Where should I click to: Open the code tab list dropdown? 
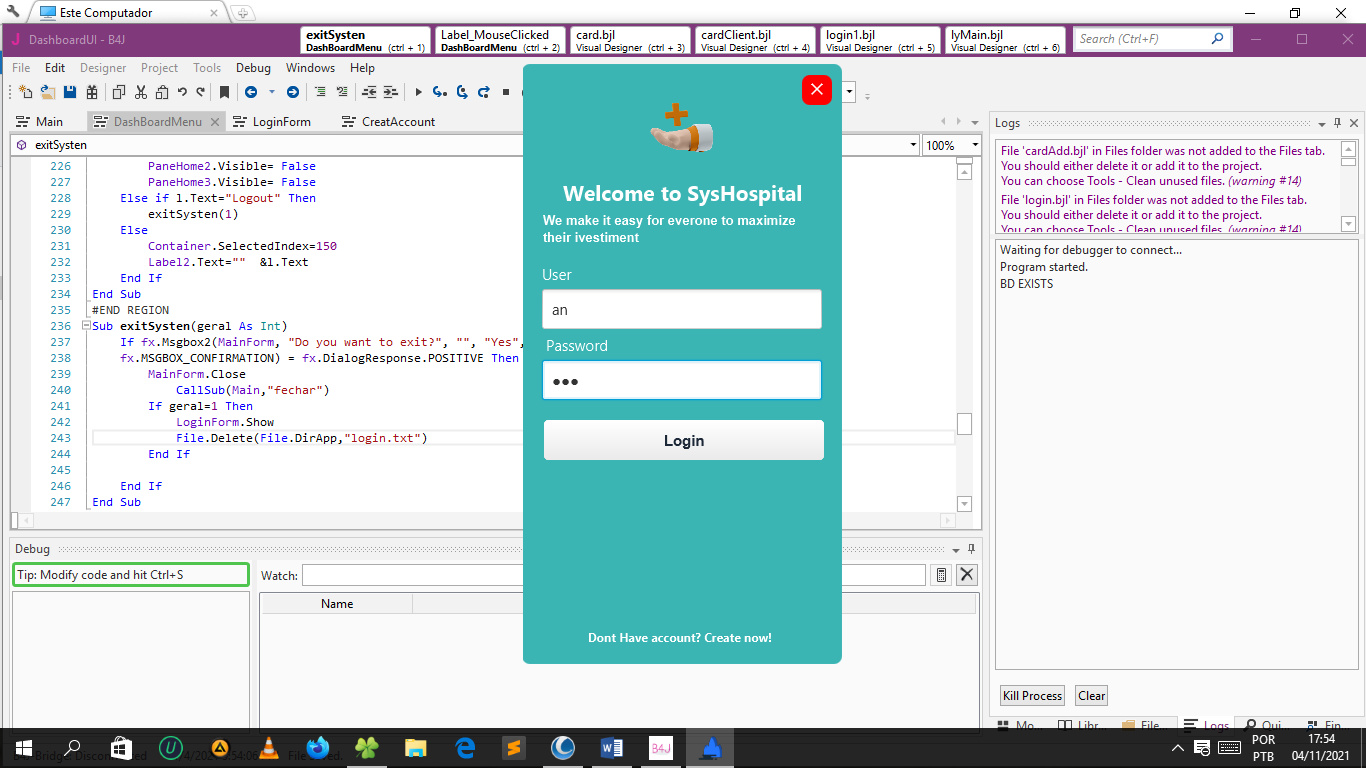[x=973, y=121]
